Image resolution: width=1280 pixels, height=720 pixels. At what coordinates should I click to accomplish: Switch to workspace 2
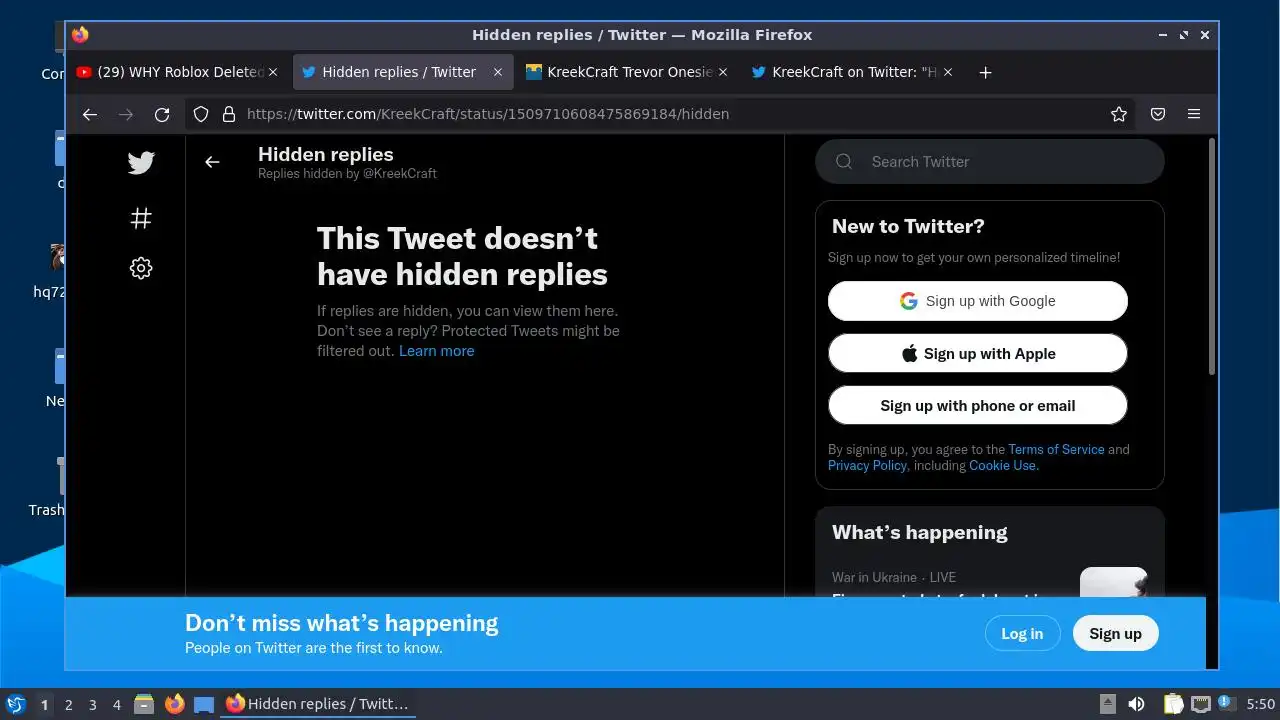pyautogui.click(x=68, y=705)
